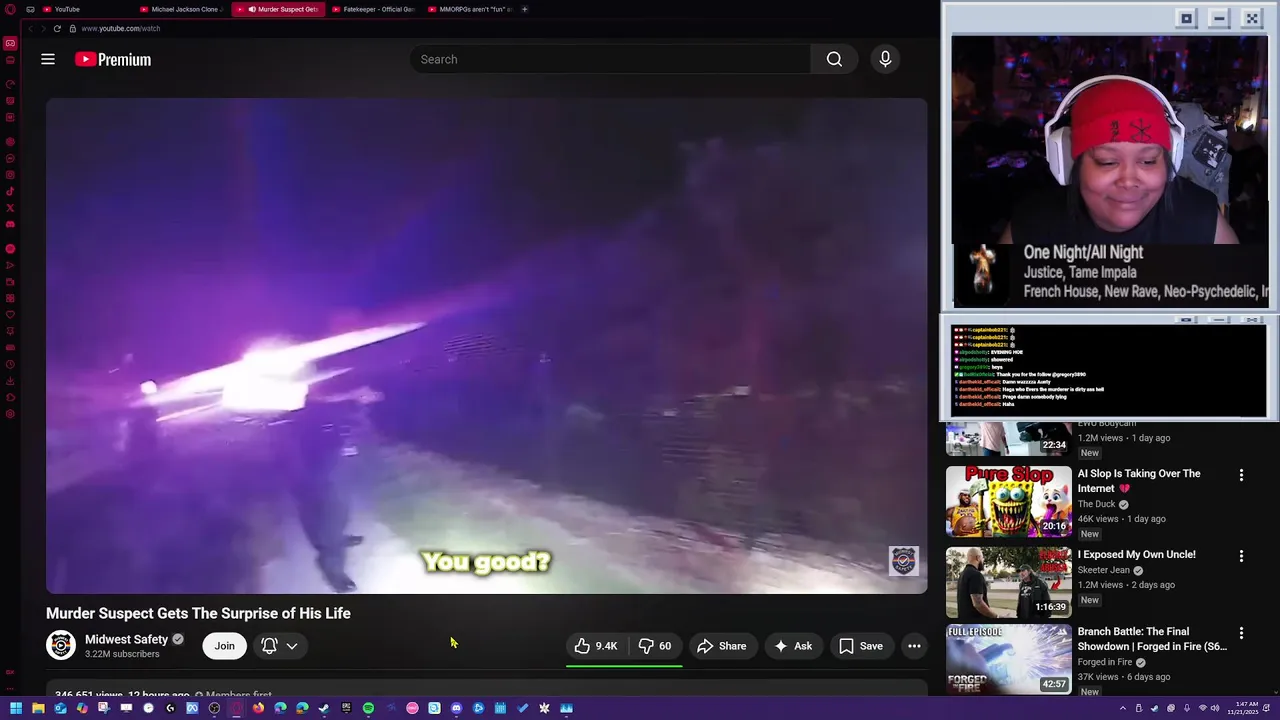The width and height of the screenshot is (1280, 720).
Task: Save video to a playlist
Action: tap(861, 646)
